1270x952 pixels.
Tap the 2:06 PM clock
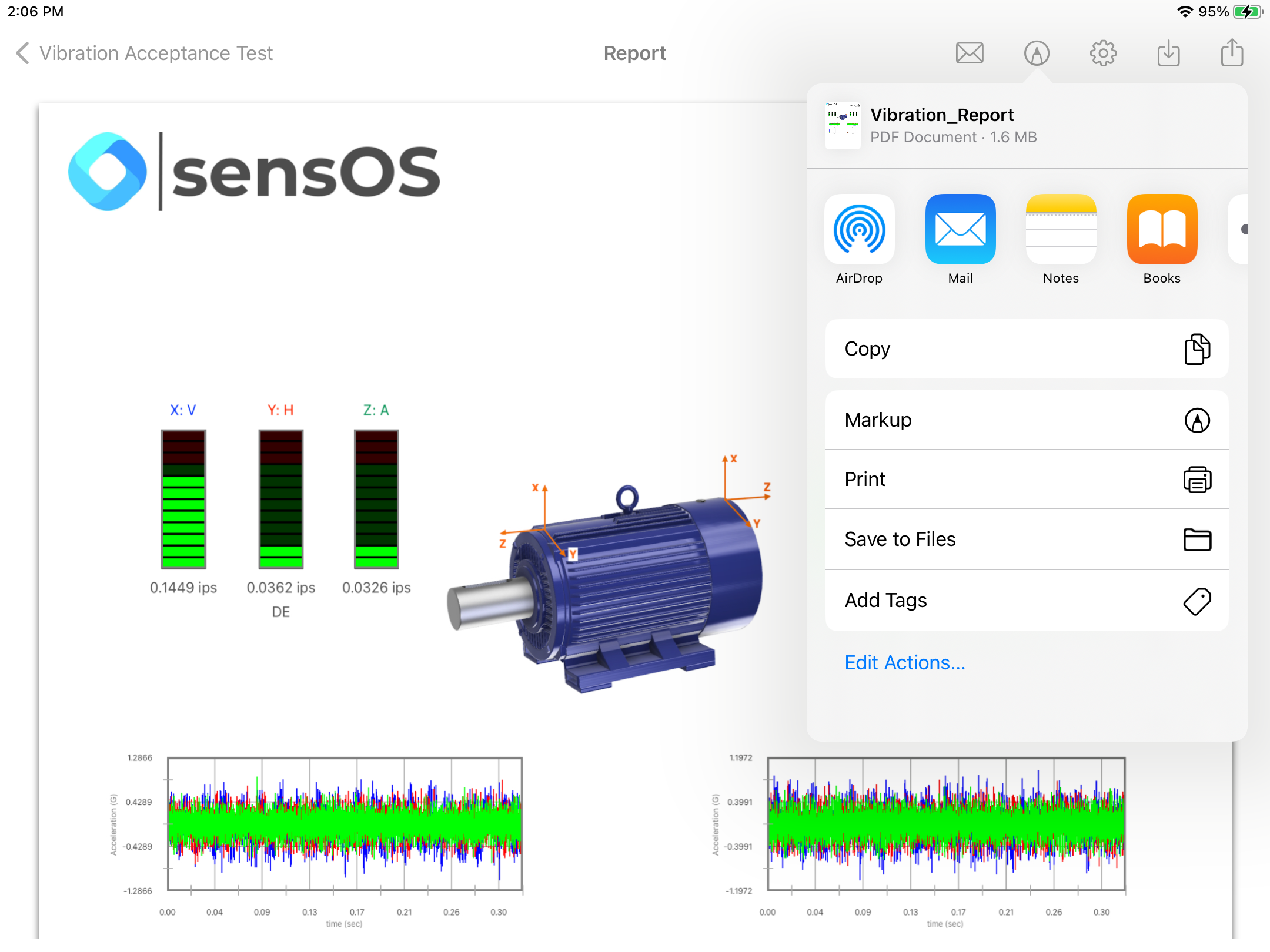(35, 12)
